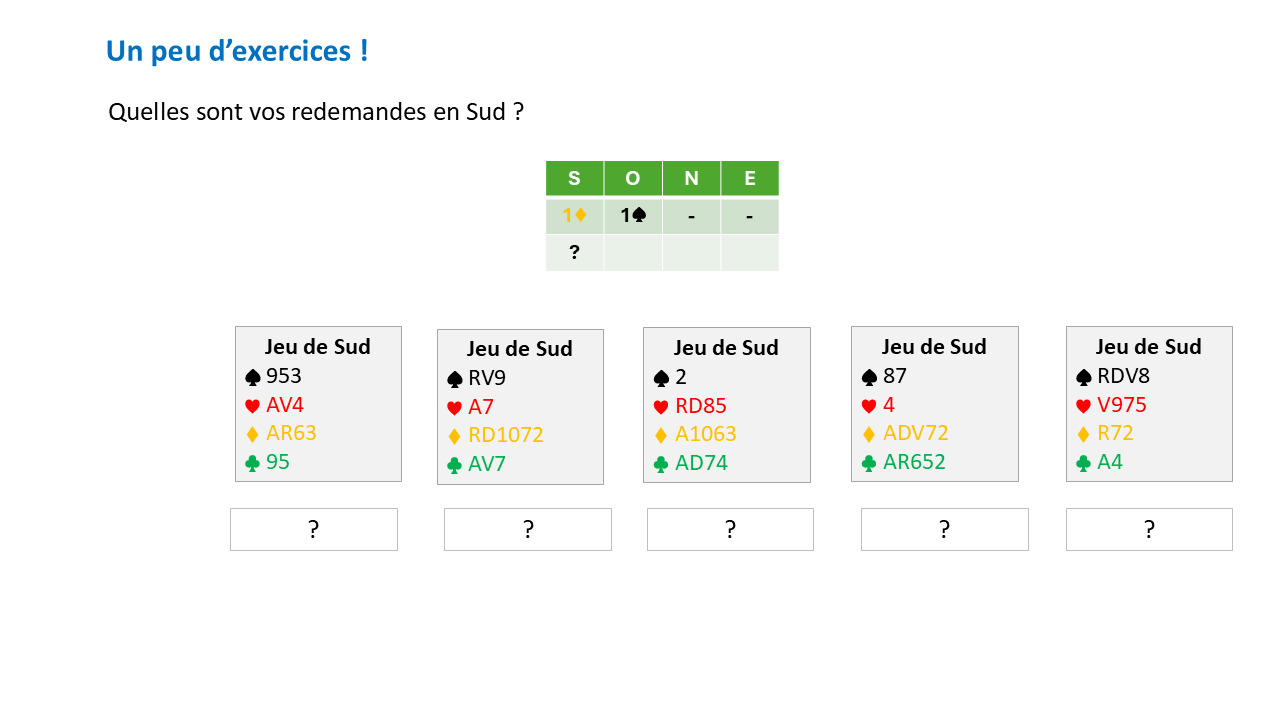Click the answer box under the RV9 hand

[528, 529]
